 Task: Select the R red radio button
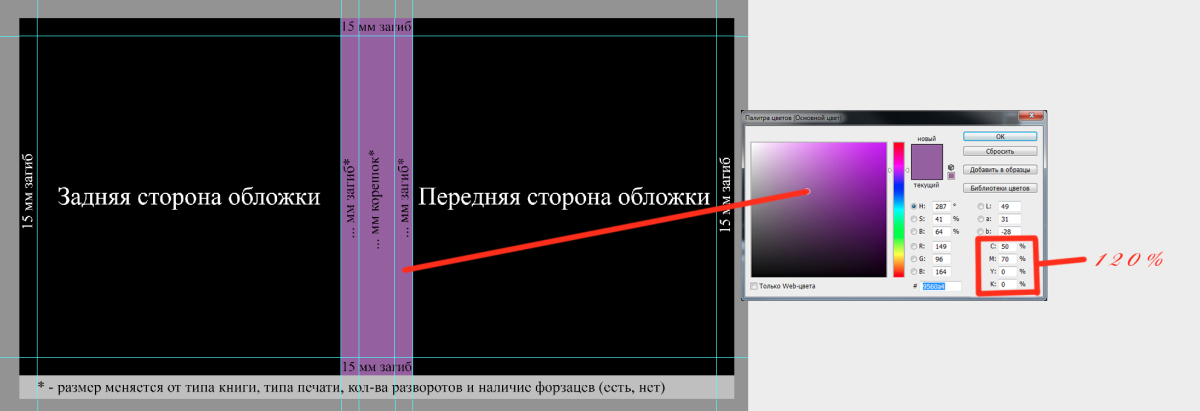(914, 243)
